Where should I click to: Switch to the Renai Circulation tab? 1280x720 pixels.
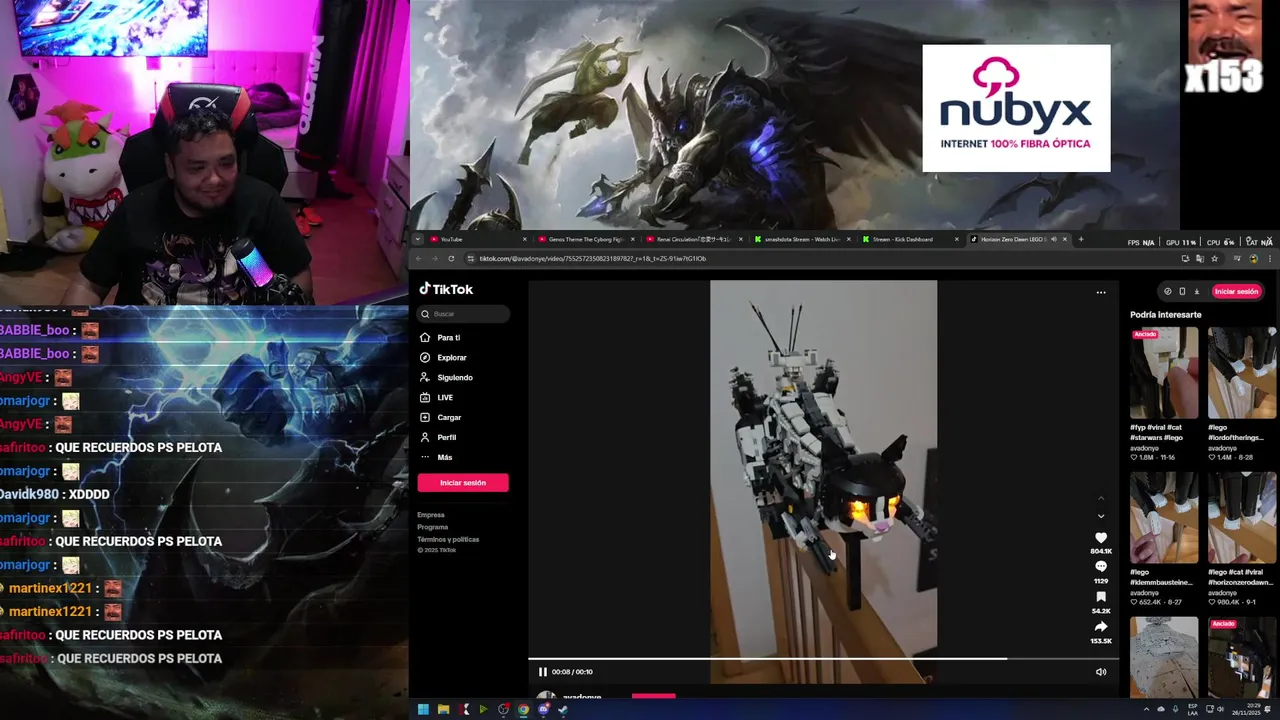coord(692,239)
